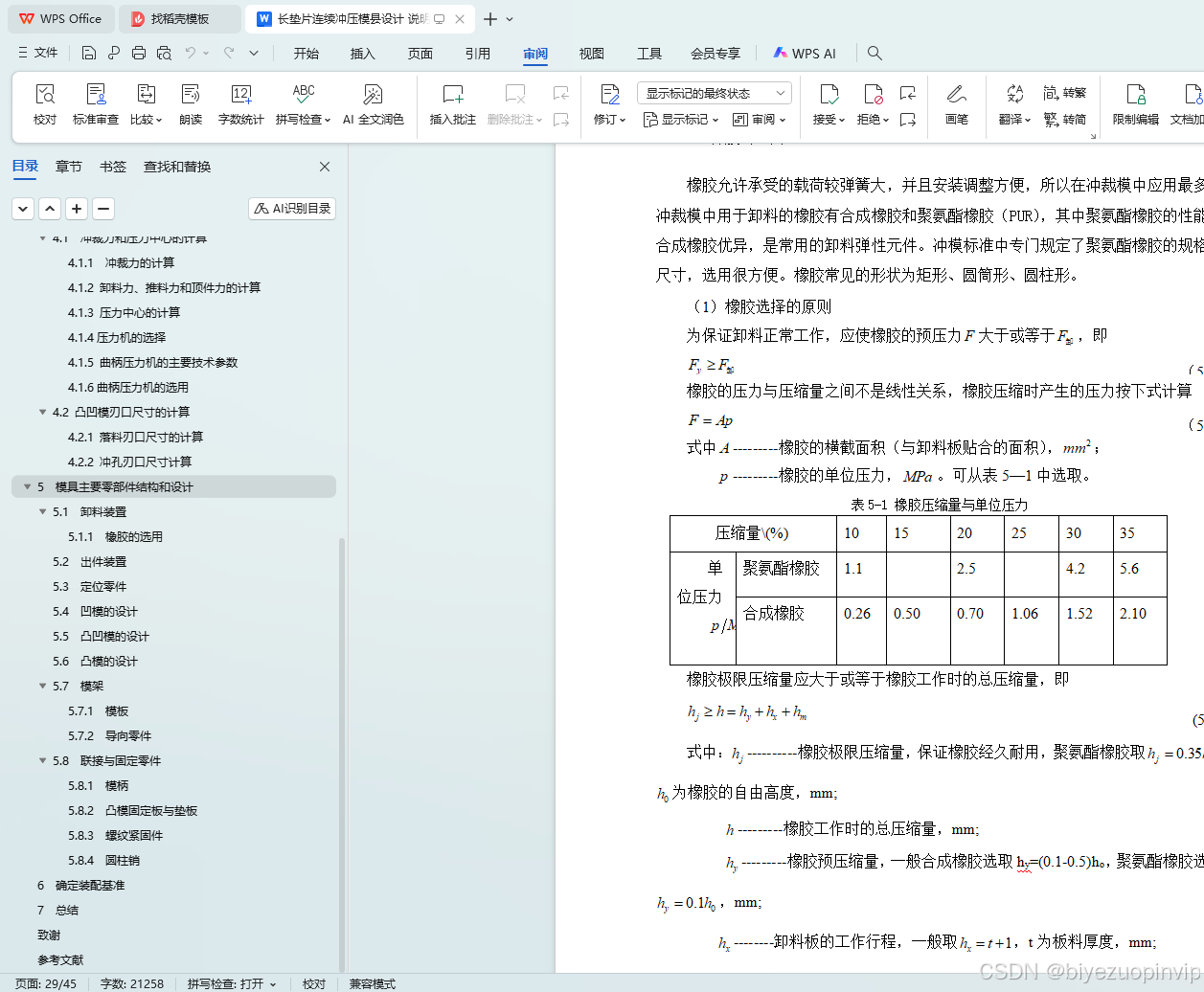The height and width of the screenshot is (992, 1204).
Task: Collapse the 4.2 凸凹模刃口尺寸的计算 node
Action: coord(42,412)
